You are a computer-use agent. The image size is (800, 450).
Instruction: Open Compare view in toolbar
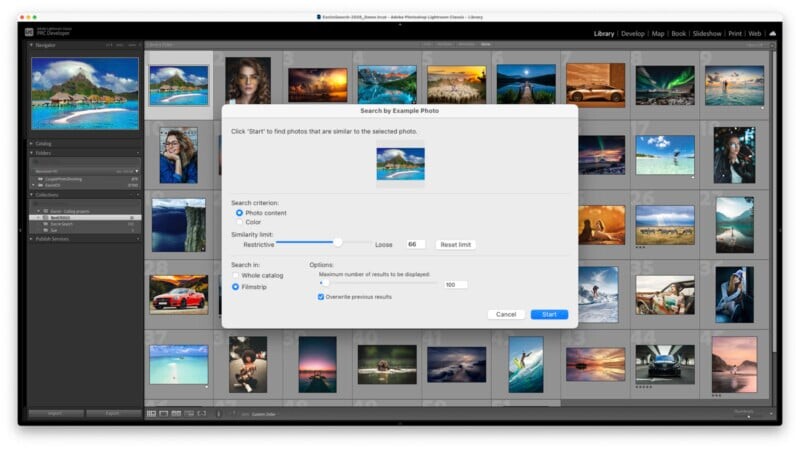point(176,413)
